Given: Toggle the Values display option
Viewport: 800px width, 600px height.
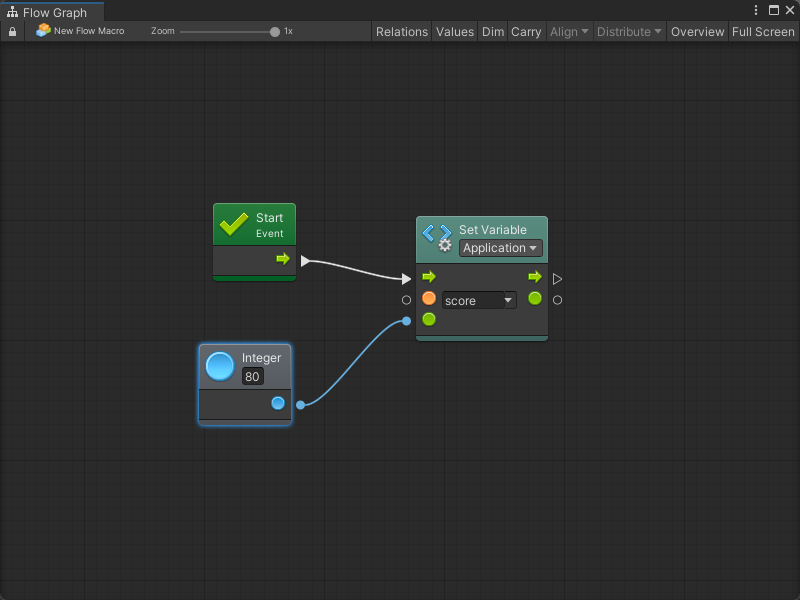Looking at the screenshot, I should pos(455,32).
